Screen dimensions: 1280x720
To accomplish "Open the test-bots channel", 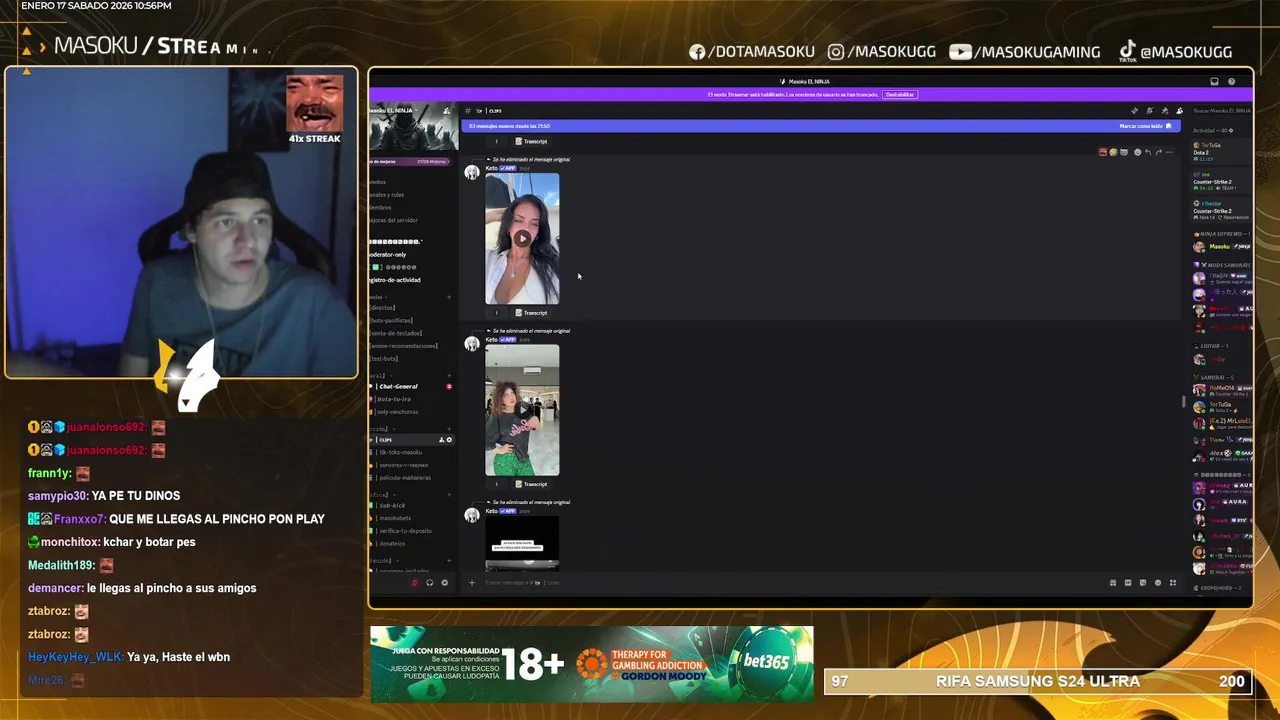I will click(384, 359).
